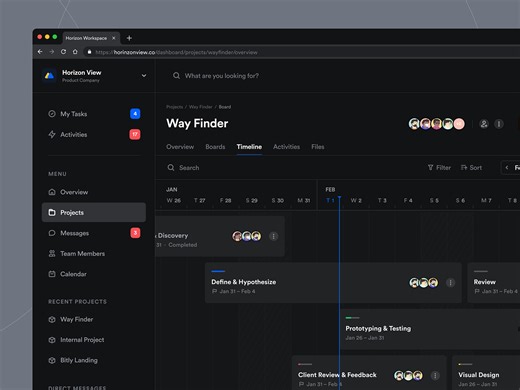Select Projects in the sidebar menu

(94, 212)
